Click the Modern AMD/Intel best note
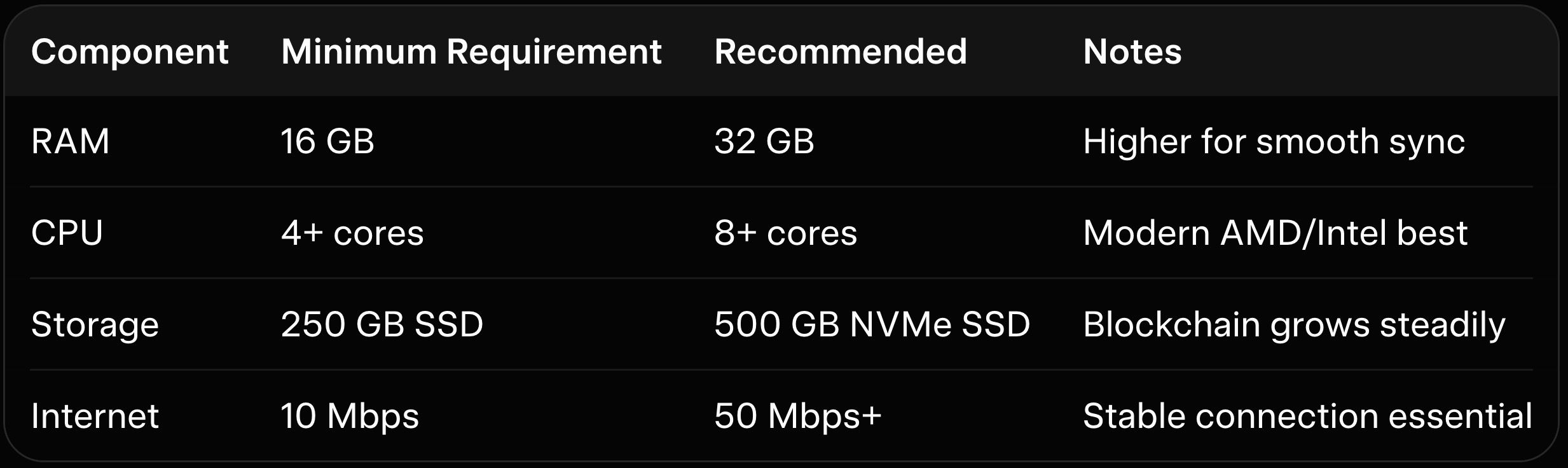 [1275, 233]
